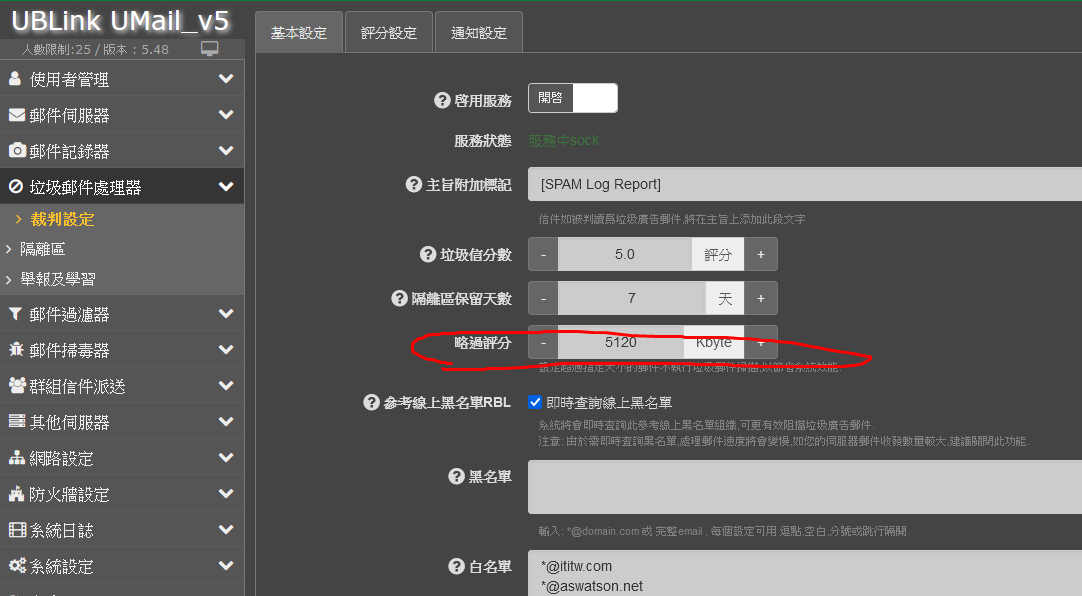Click the bug icon beside 郵件掃毒器
The height and width of the screenshot is (596, 1082).
click(16, 350)
